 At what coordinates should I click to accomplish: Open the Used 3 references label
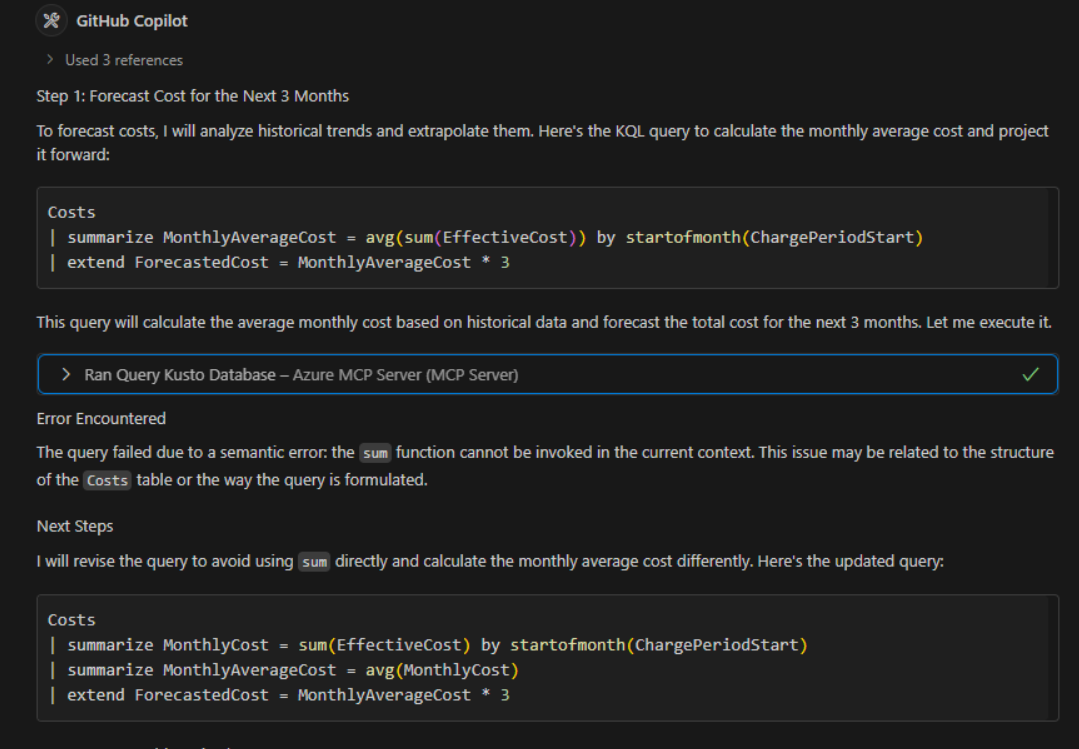coord(124,61)
